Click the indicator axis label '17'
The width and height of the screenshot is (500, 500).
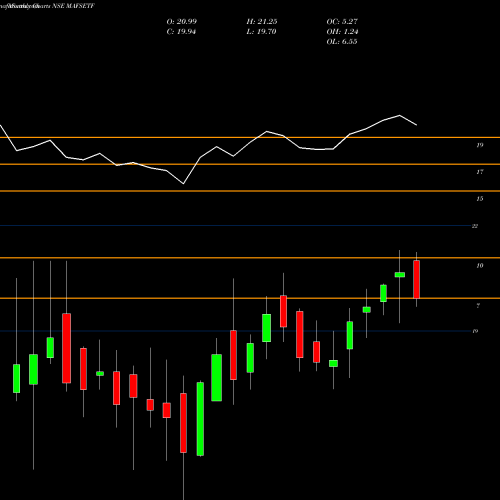[480, 172]
